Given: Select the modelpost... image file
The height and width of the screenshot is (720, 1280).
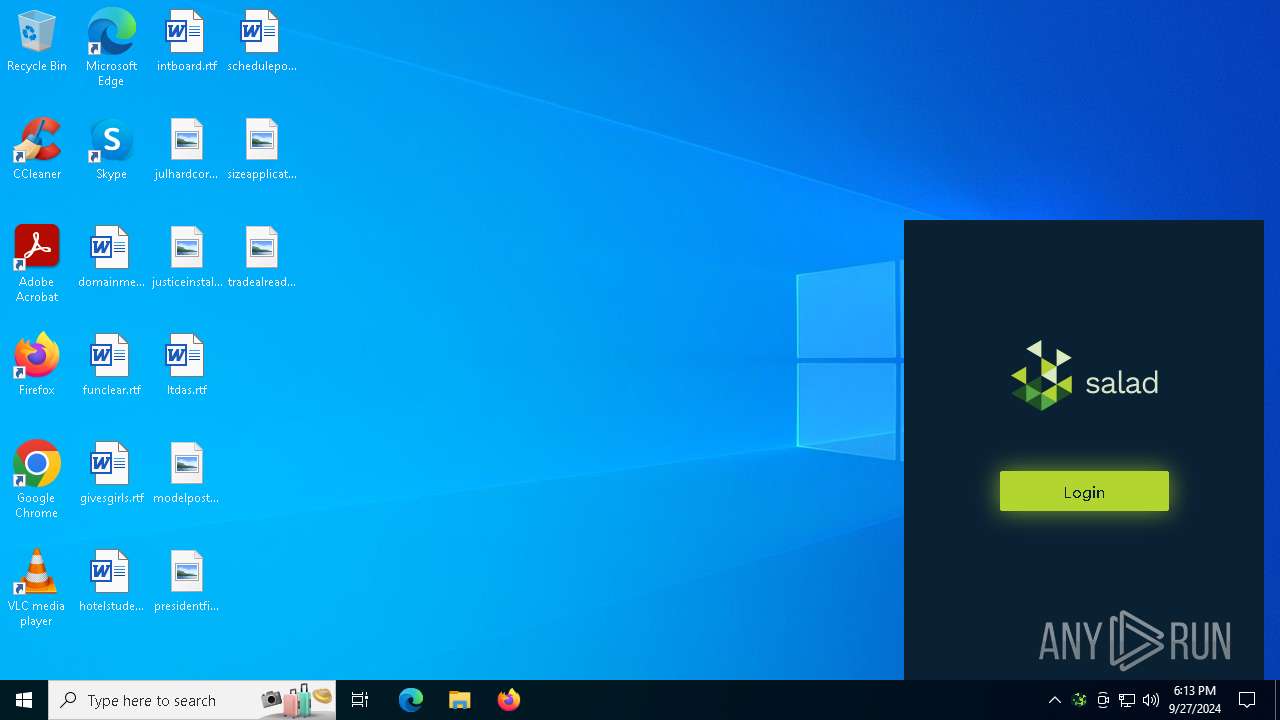Looking at the screenshot, I should [186, 474].
